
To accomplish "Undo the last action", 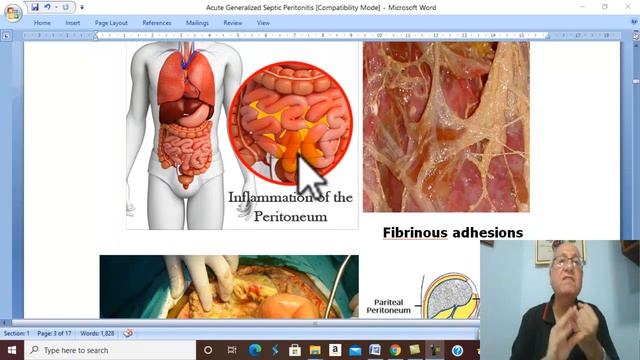I will coord(47,7).
